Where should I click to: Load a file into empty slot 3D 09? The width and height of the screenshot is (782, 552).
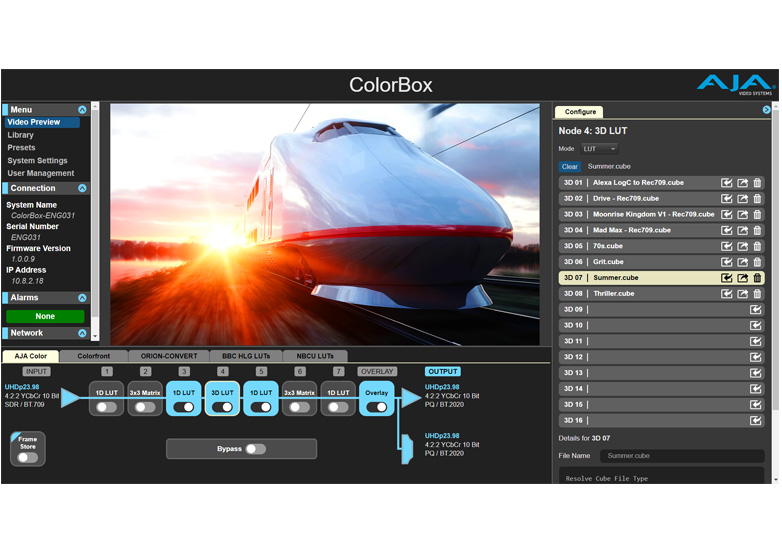click(x=756, y=310)
